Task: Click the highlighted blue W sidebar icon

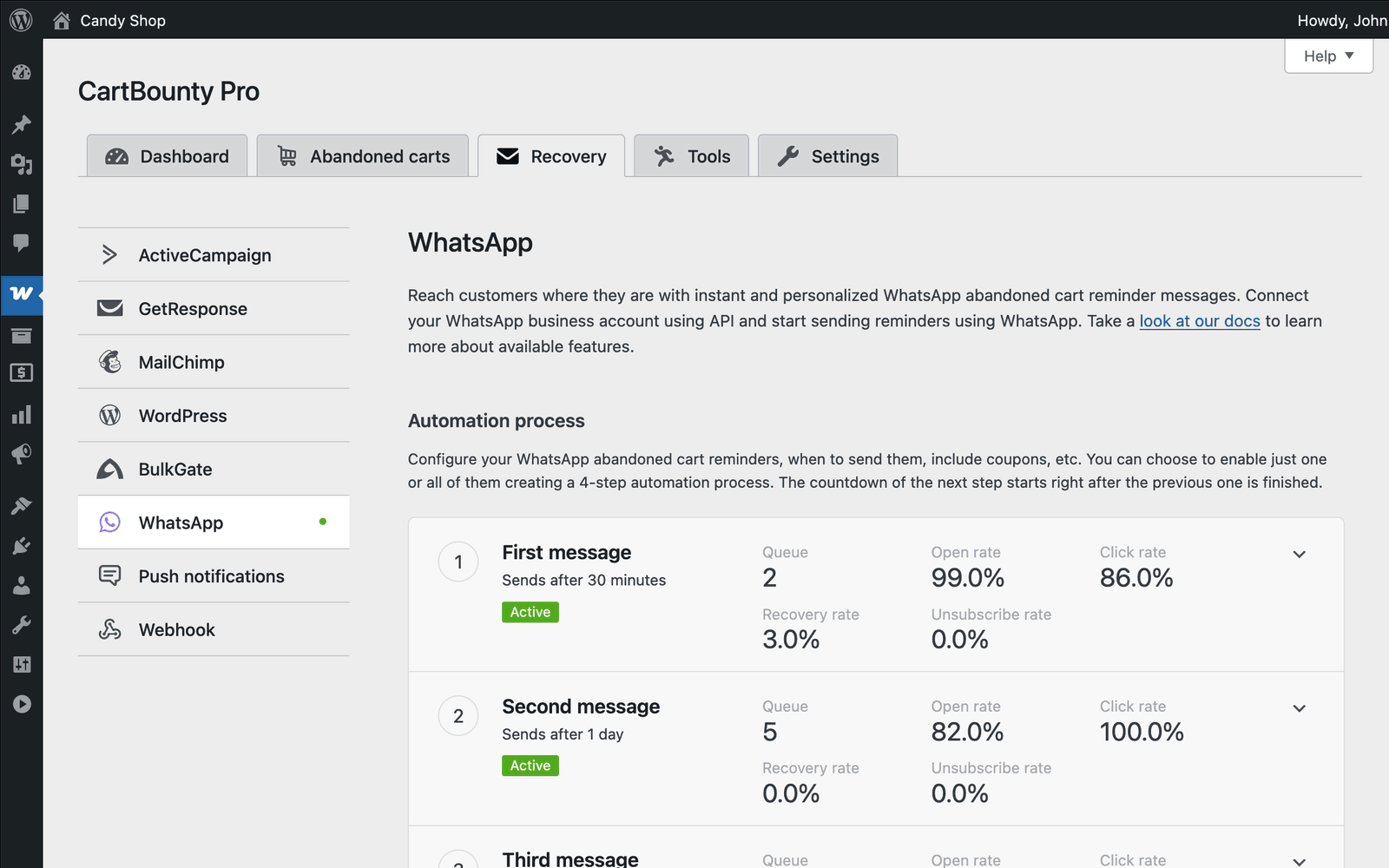Action: 21,295
